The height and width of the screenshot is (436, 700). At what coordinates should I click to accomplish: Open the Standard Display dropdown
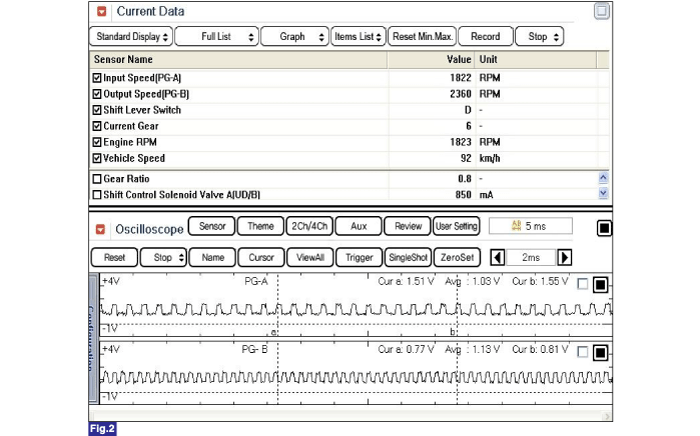coord(131,37)
